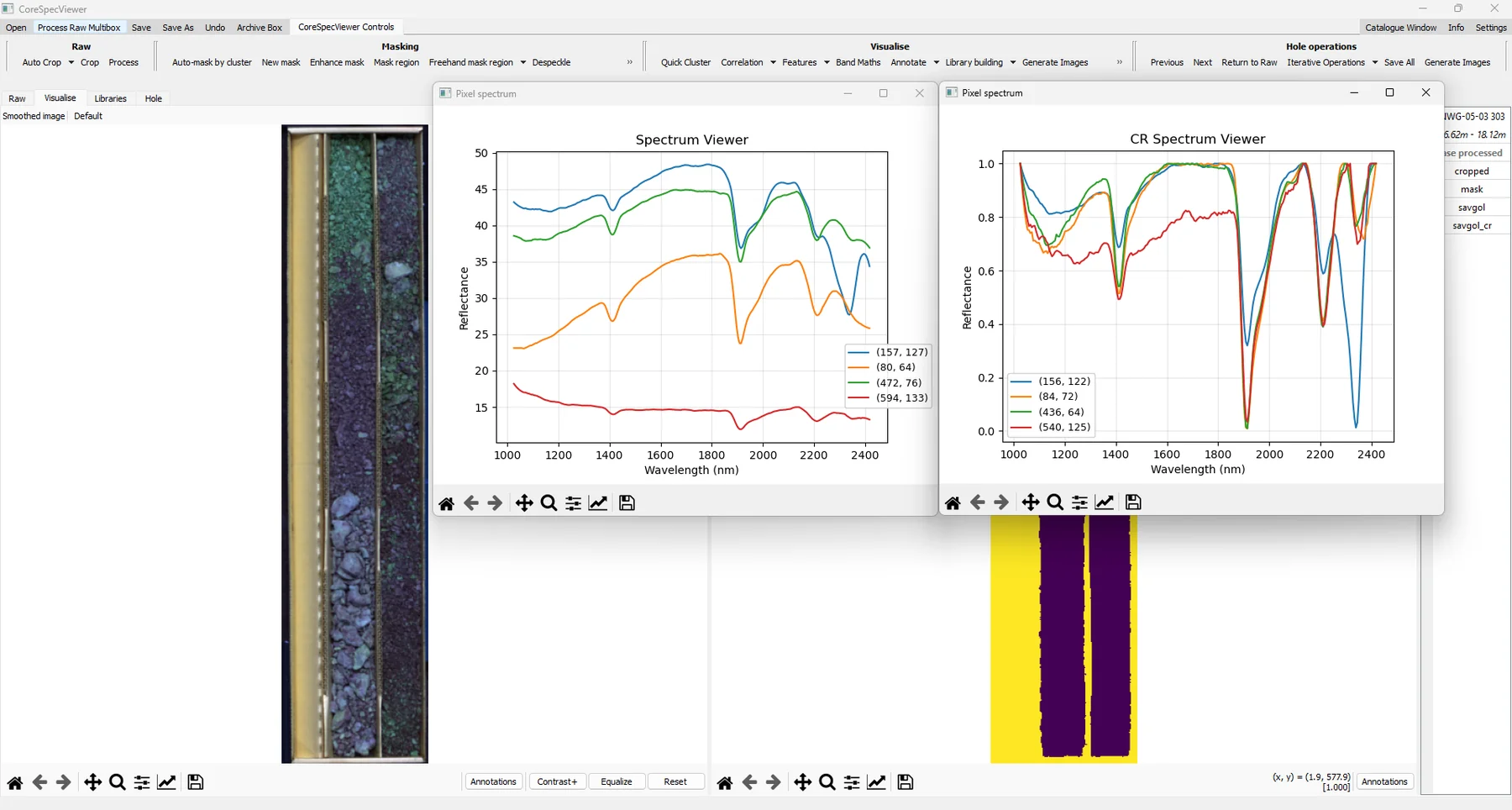
Task: Save core image panel figure
Action: coord(196,783)
